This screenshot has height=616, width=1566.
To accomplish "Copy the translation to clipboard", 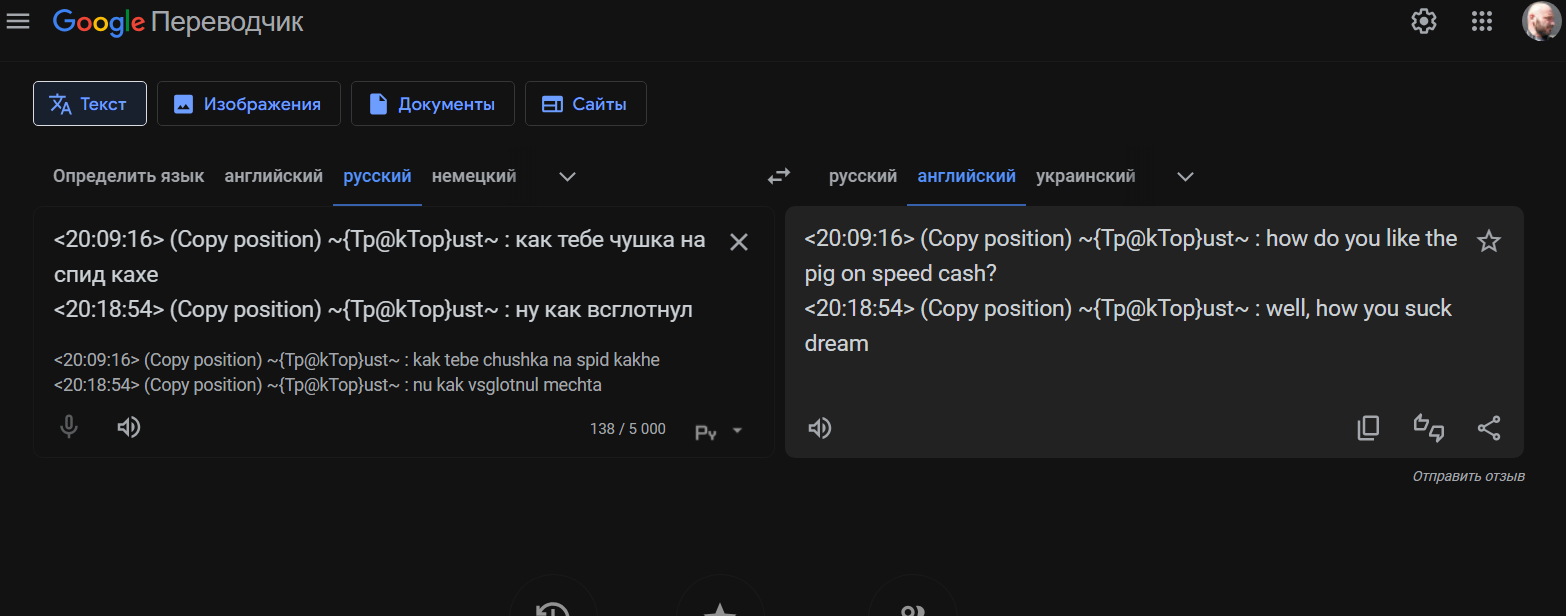I will pos(1368,428).
